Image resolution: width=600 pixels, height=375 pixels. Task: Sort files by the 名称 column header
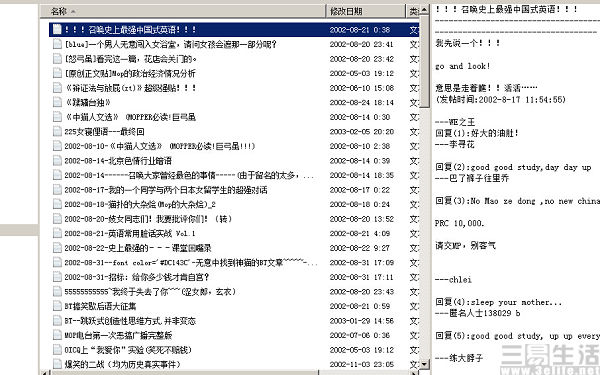point(183,11)
